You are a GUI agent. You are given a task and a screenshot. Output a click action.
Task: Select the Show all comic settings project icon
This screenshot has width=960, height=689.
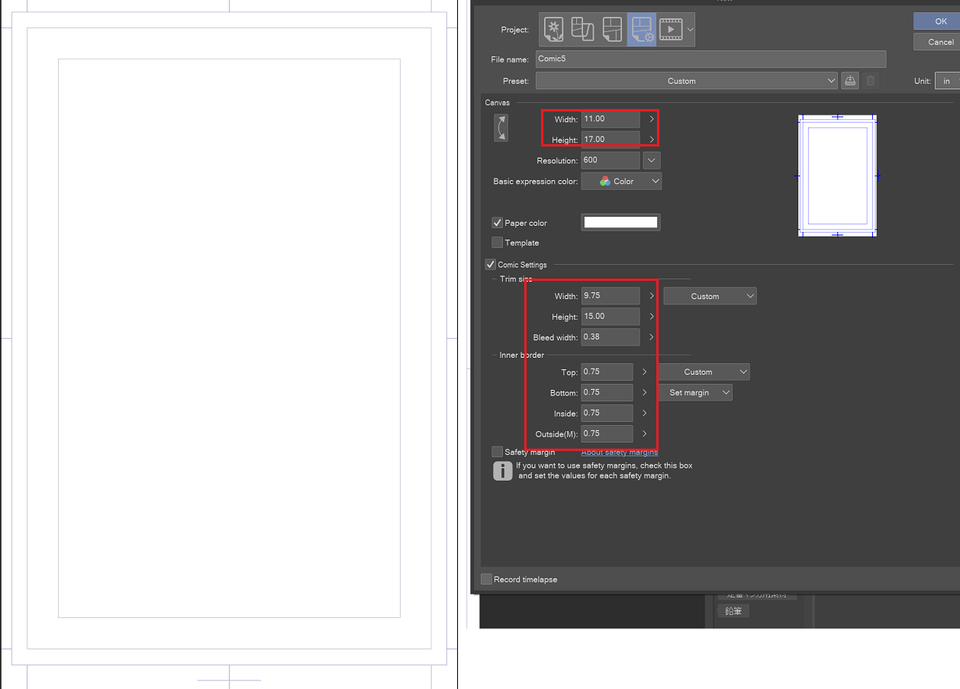click(642, 29)
